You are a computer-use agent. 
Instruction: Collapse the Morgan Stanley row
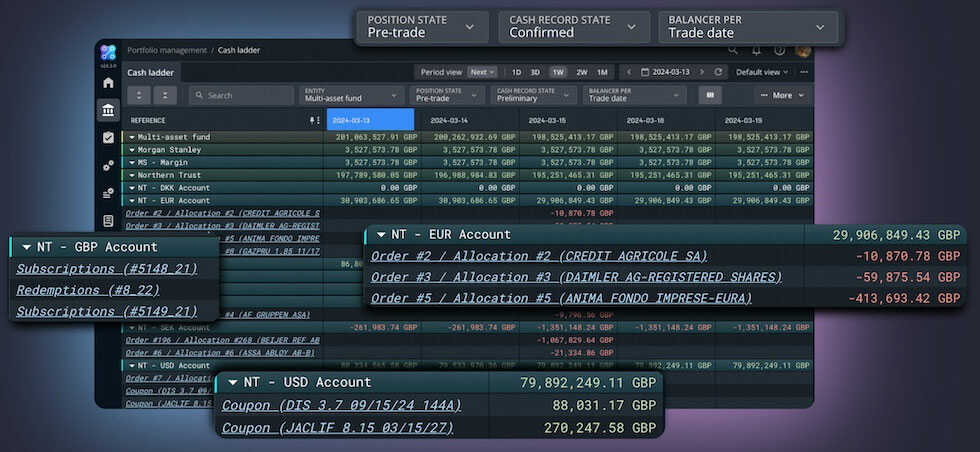132,149
